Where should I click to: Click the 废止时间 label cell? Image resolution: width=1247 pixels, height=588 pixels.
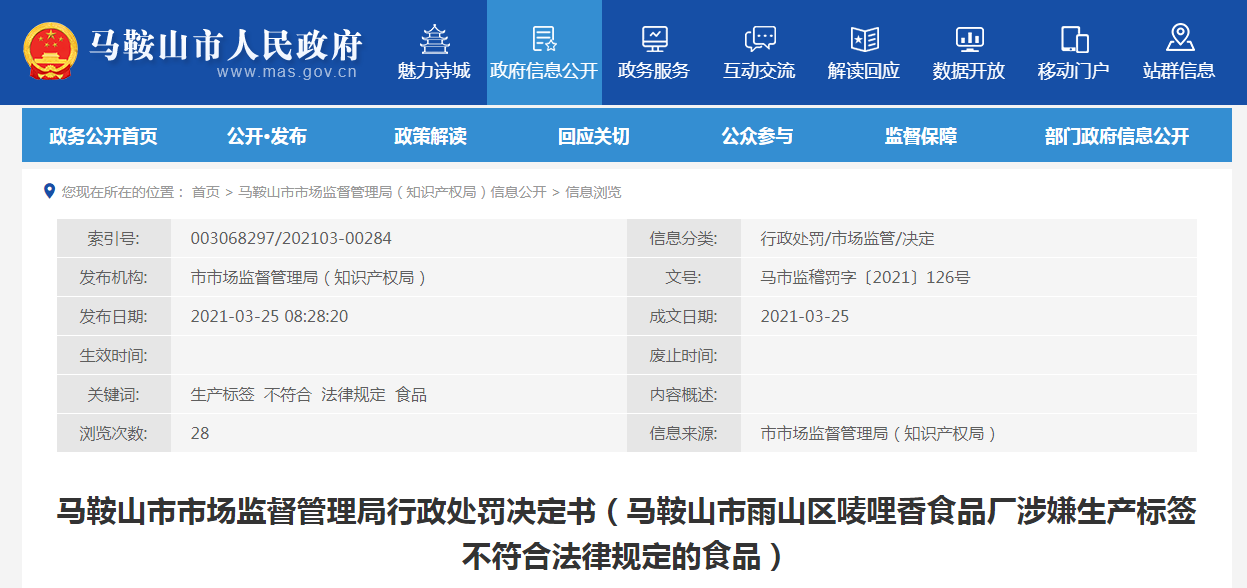tap(684, 356)
